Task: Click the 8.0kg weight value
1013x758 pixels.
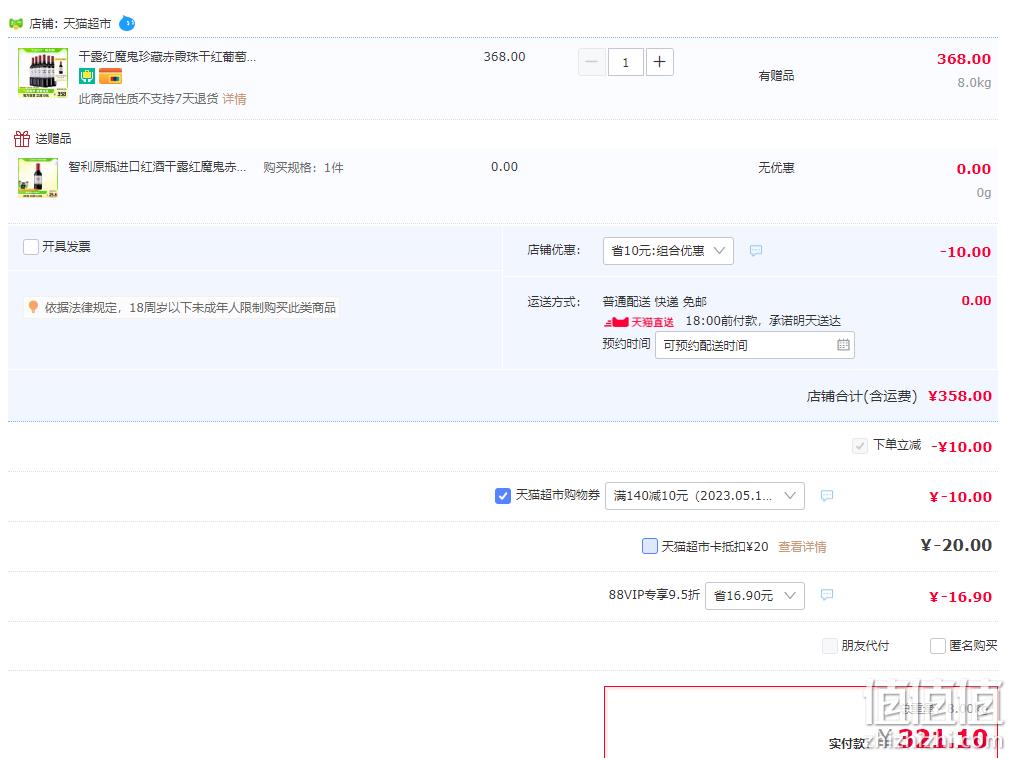Action: [974, 83]
